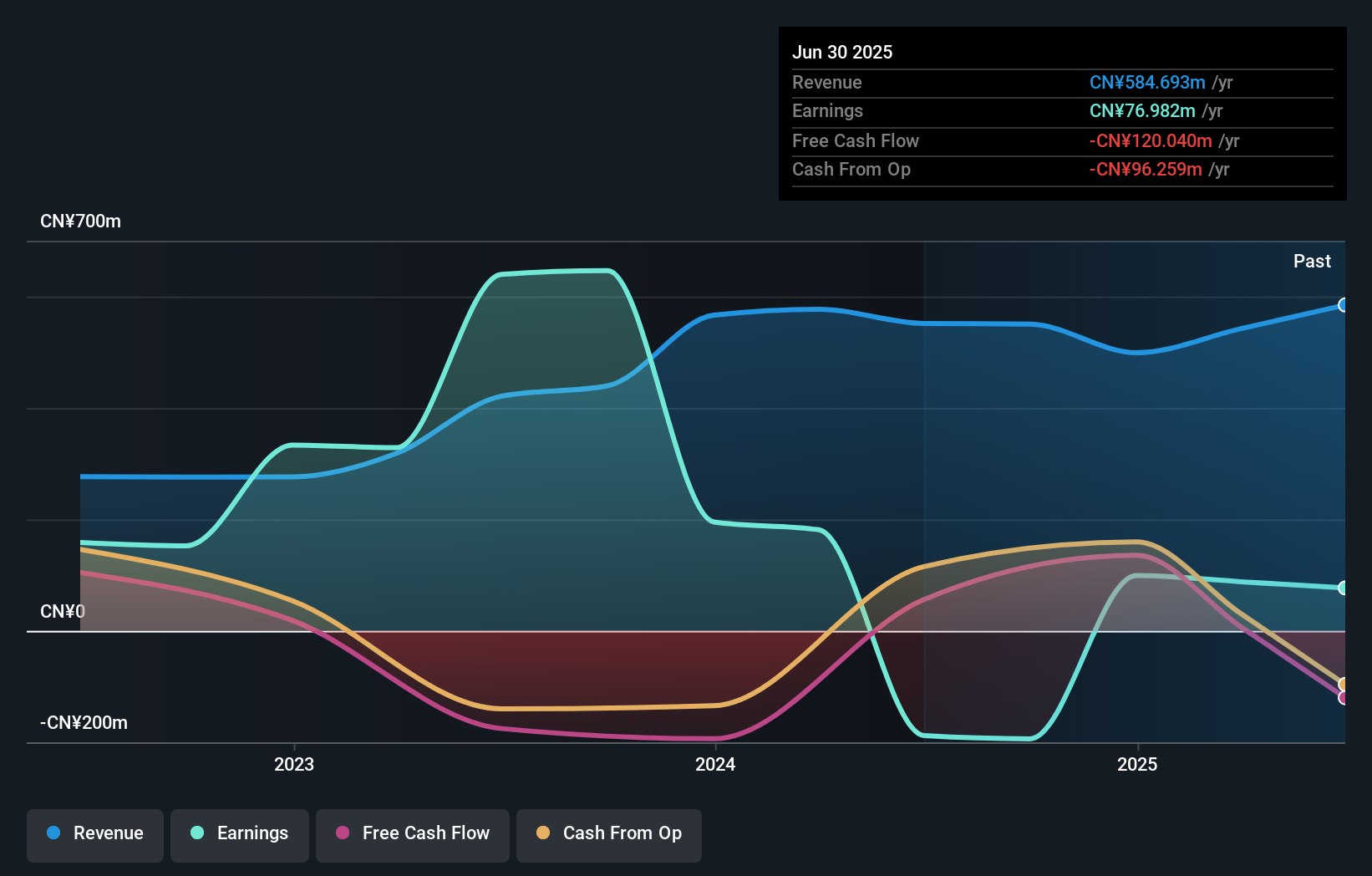Toggle the Revenue series legend button
1372x876 pixels.
pyautogui.click(x=95, y=835)
